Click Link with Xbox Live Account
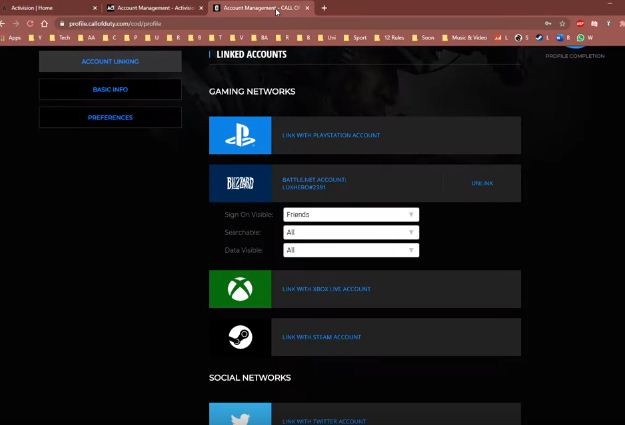The width and height of the screenshot is (625, 425). click(x=326, y=289)
